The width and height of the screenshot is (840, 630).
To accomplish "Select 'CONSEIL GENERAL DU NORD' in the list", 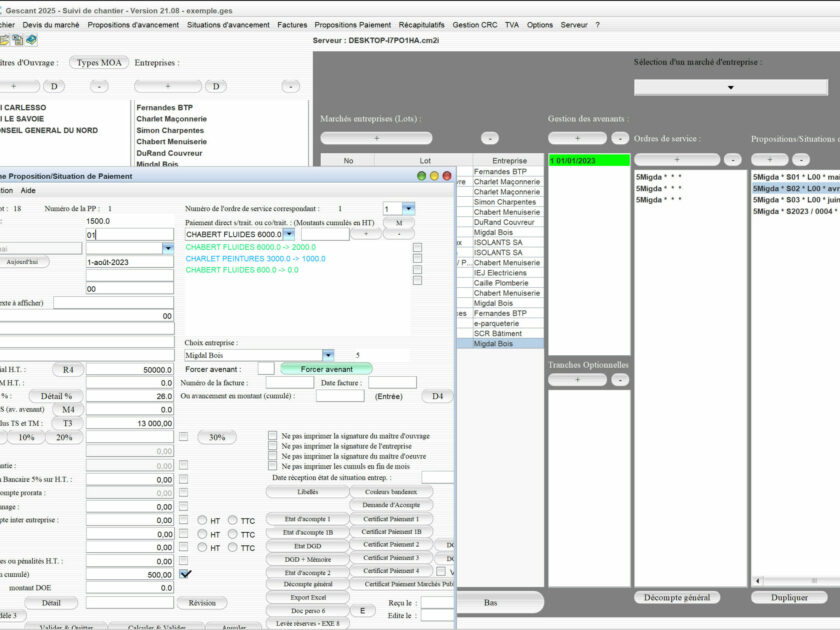I will [x=49, y=130].
